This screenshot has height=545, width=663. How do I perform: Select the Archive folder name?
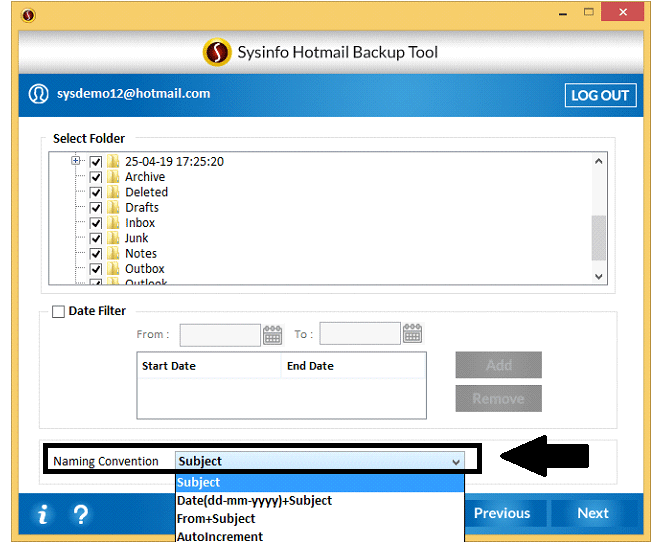pyautogui.click(x=145, y=177)
